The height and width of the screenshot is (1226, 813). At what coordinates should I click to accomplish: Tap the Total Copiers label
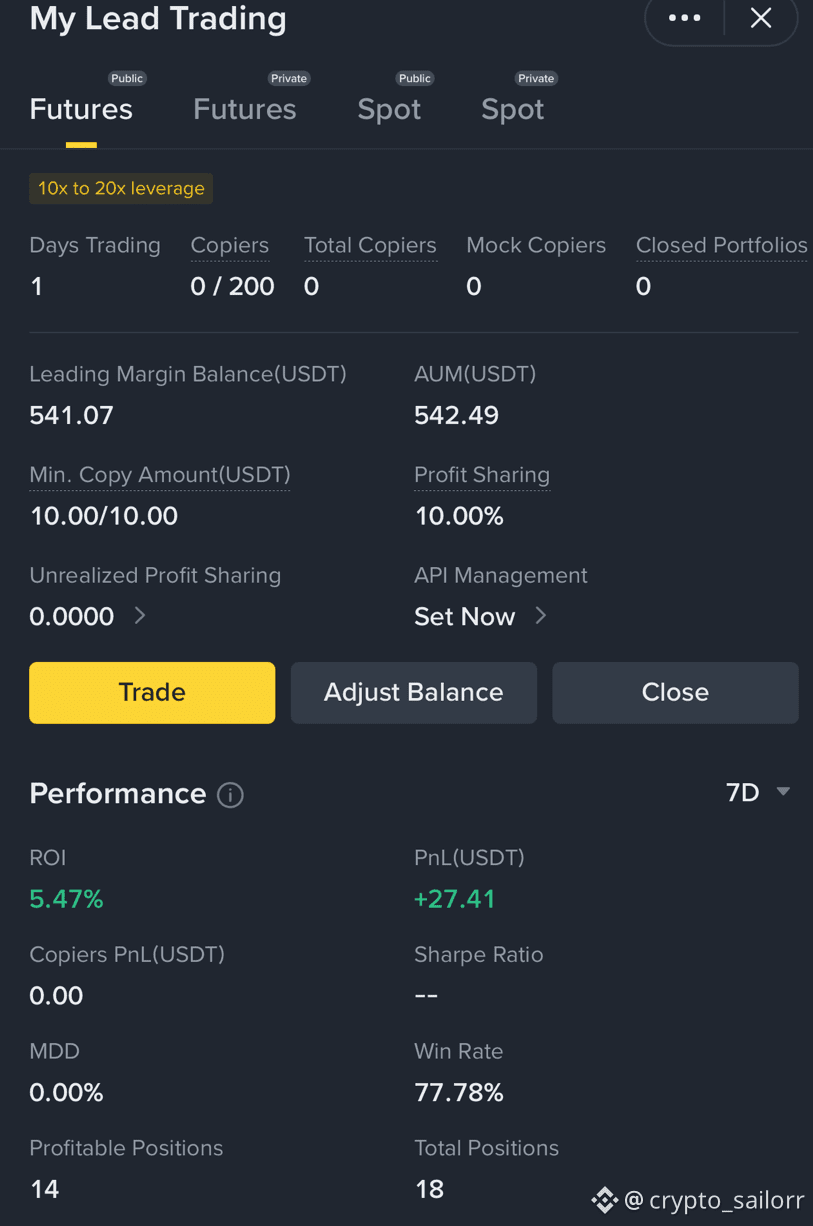point(370,246)
